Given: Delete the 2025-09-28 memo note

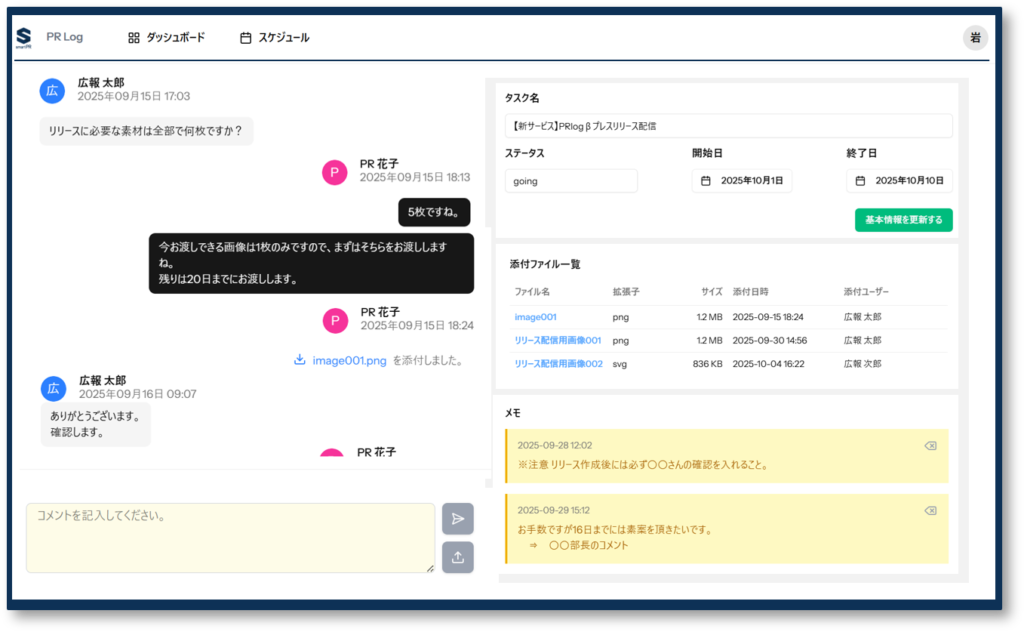Looking at the screenshot, I should [x=930, y=446].
